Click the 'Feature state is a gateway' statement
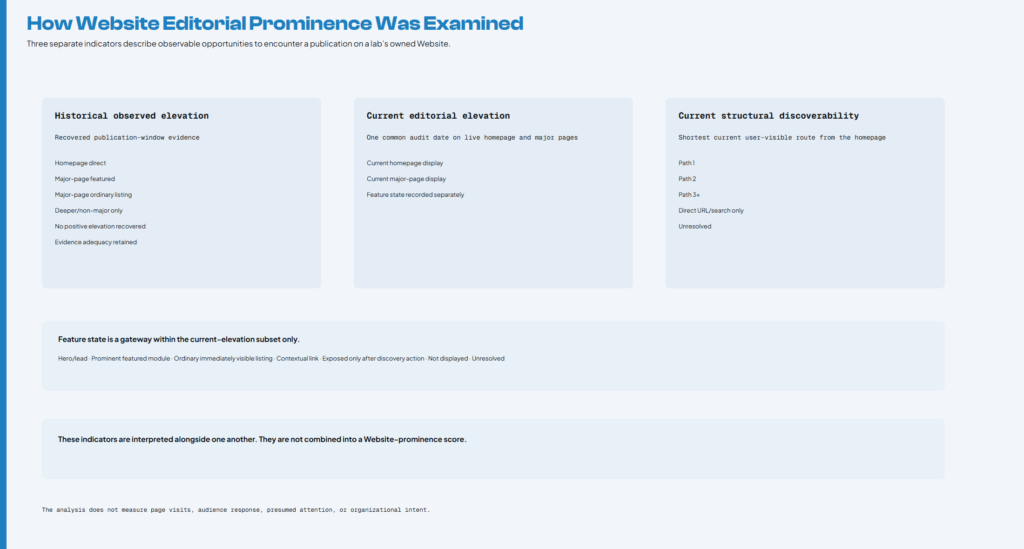Image resolution: width=1024 pixels, height=549 pixels. 179,339
